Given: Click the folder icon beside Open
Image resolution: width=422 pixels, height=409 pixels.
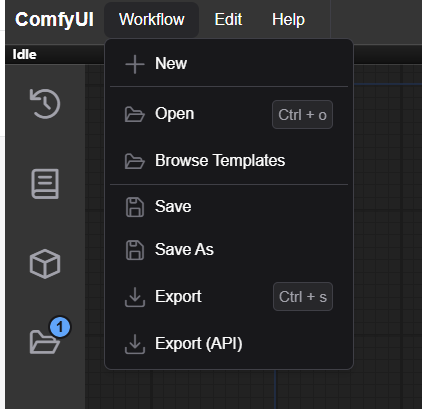Looking at the screenshot, I should coord(135,114).
